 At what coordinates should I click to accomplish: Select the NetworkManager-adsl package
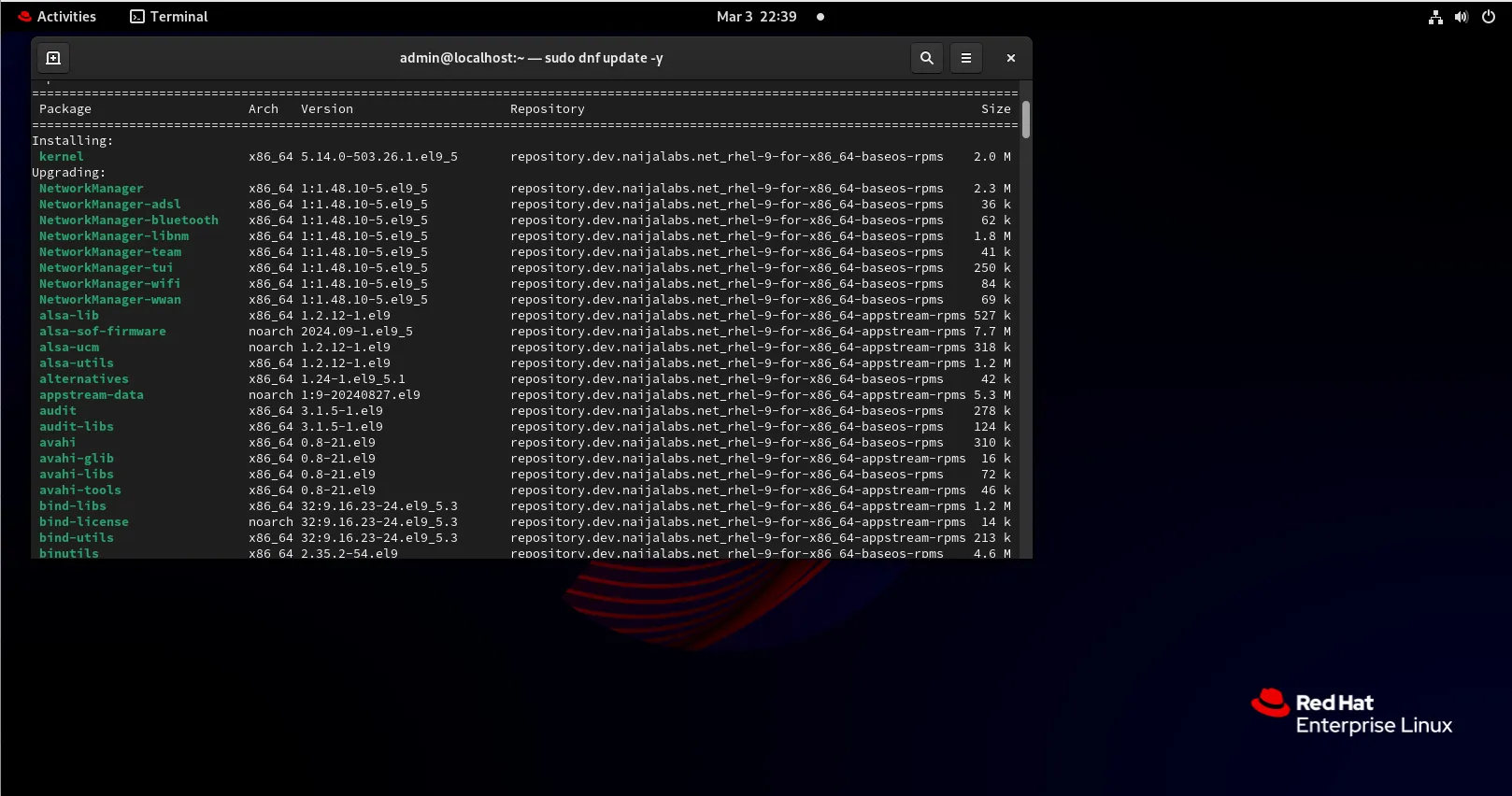tap(110, 205)
